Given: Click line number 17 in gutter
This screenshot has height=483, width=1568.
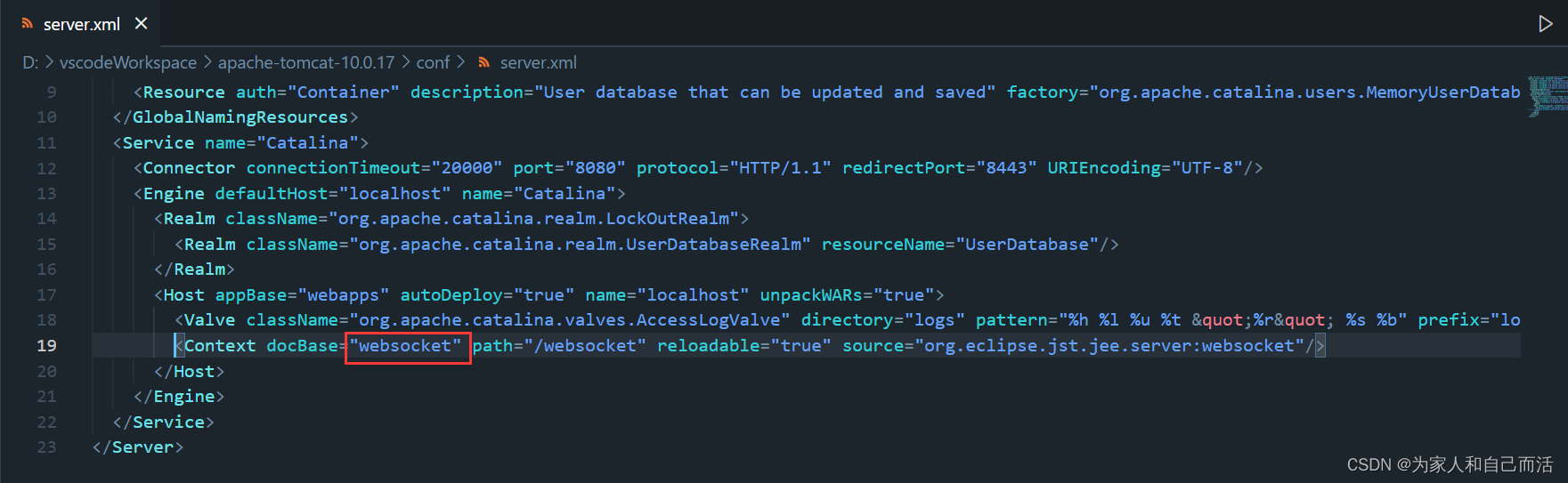Looking at the screenshot, I should tap(47, 295).
